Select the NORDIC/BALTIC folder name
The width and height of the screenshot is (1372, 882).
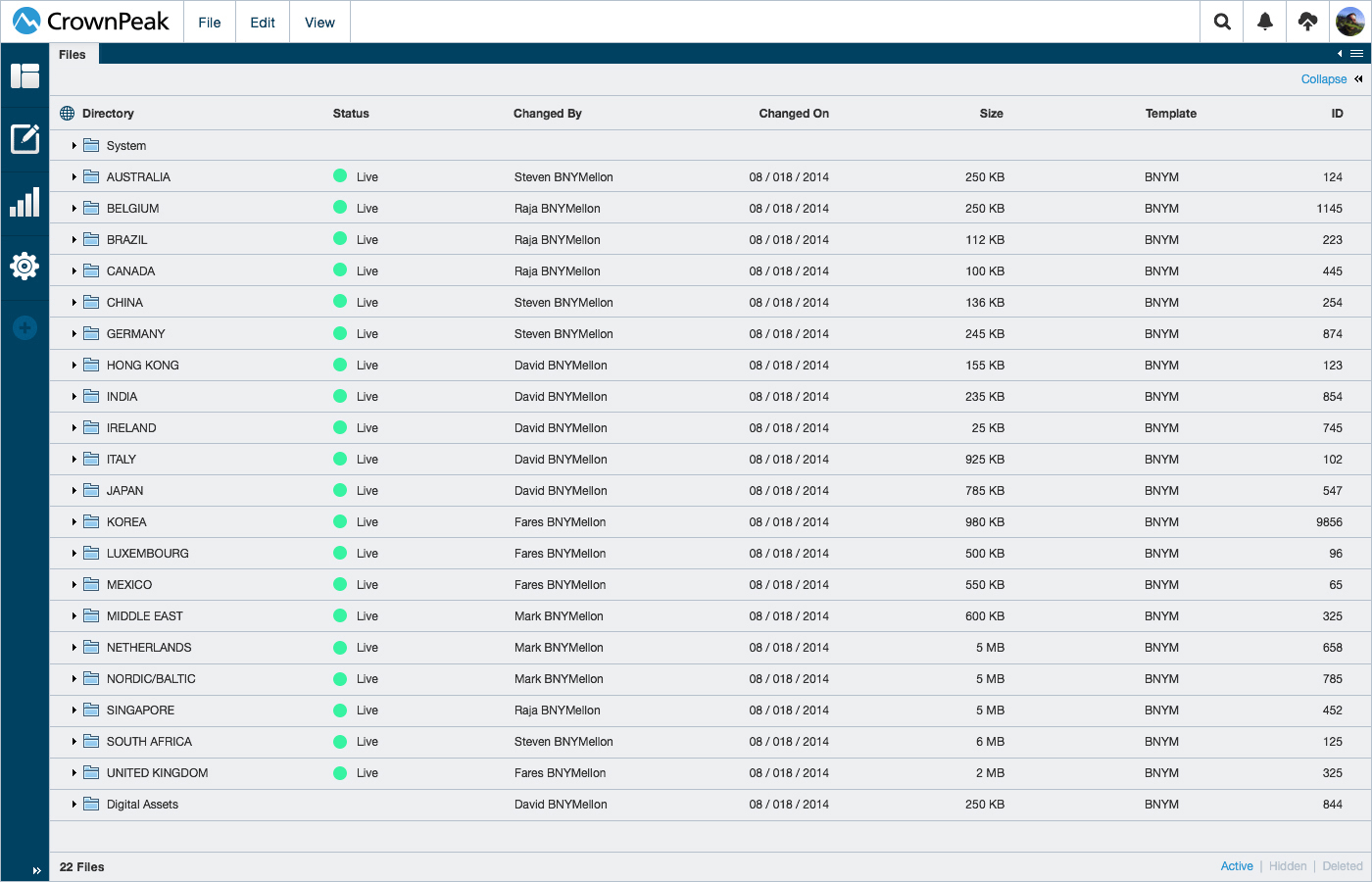click(x=151, y=679)
